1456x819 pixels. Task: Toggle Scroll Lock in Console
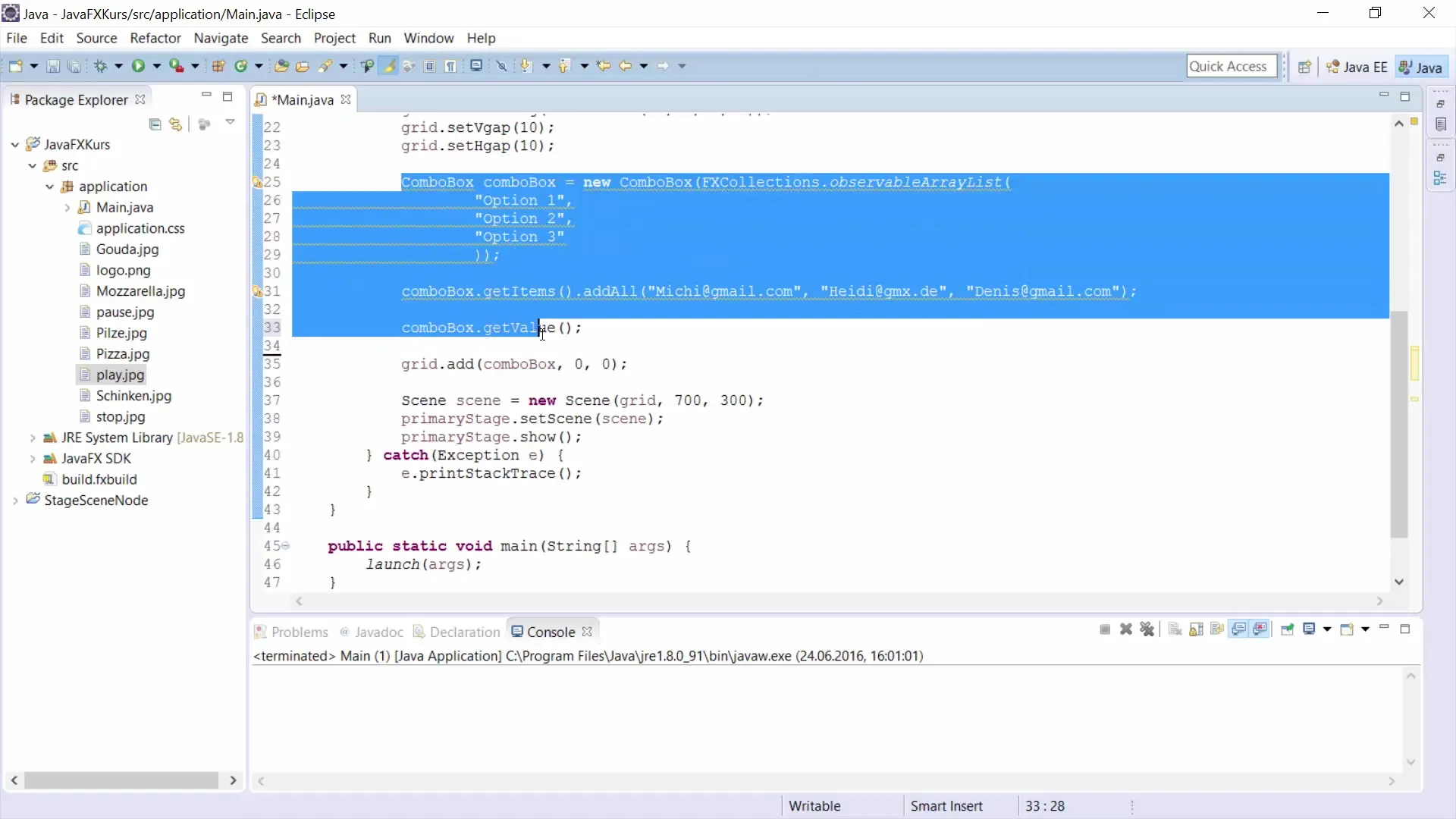(1197, 629)
